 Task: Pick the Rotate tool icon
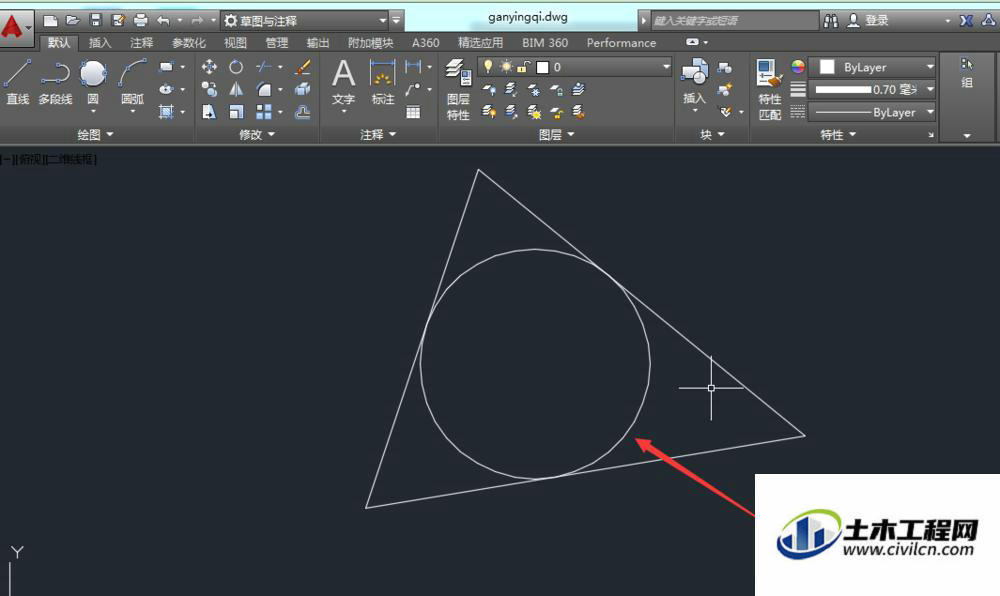[236, 67]
